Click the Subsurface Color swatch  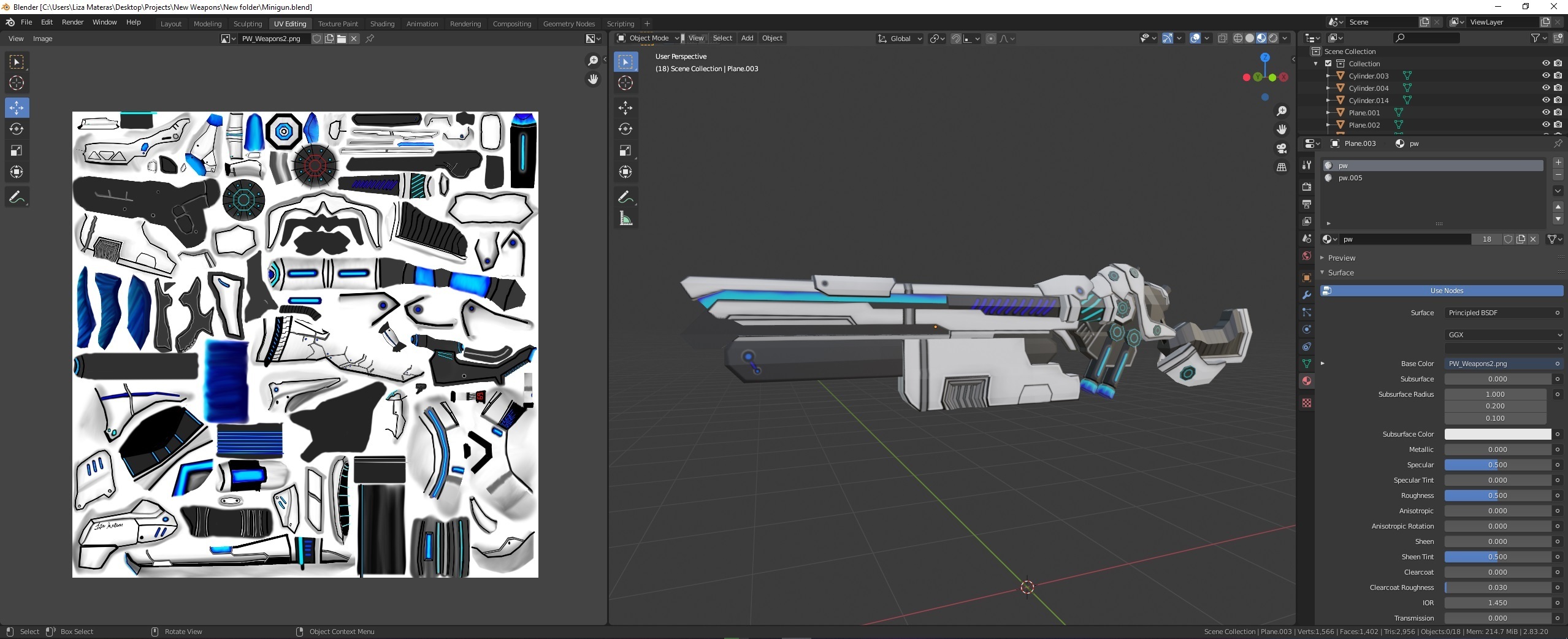pyautogui.click(x=1496, y=434)
